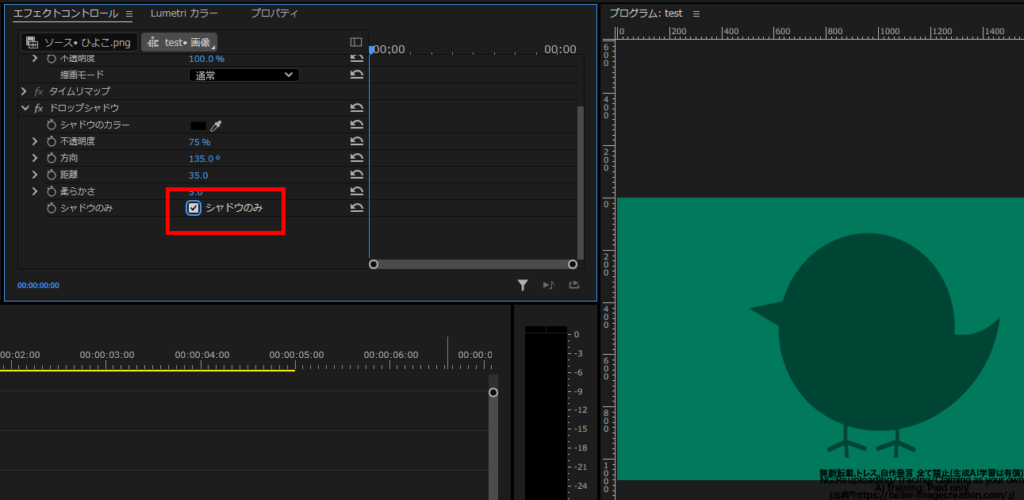Click the 描画モード property label

pos(82,75)
